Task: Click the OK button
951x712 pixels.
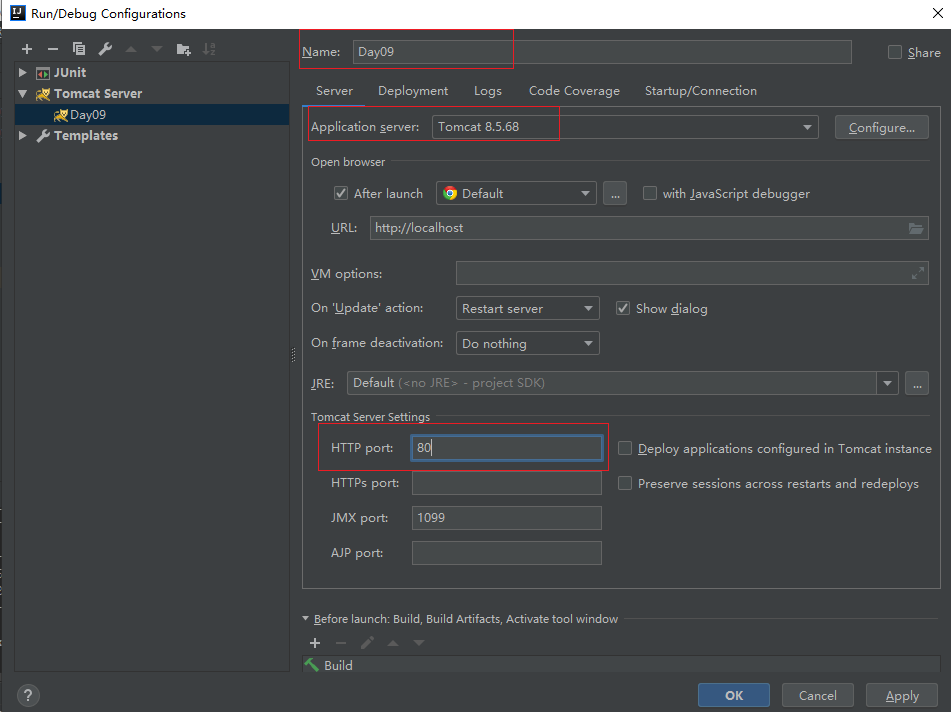Action: coord(734,696)
